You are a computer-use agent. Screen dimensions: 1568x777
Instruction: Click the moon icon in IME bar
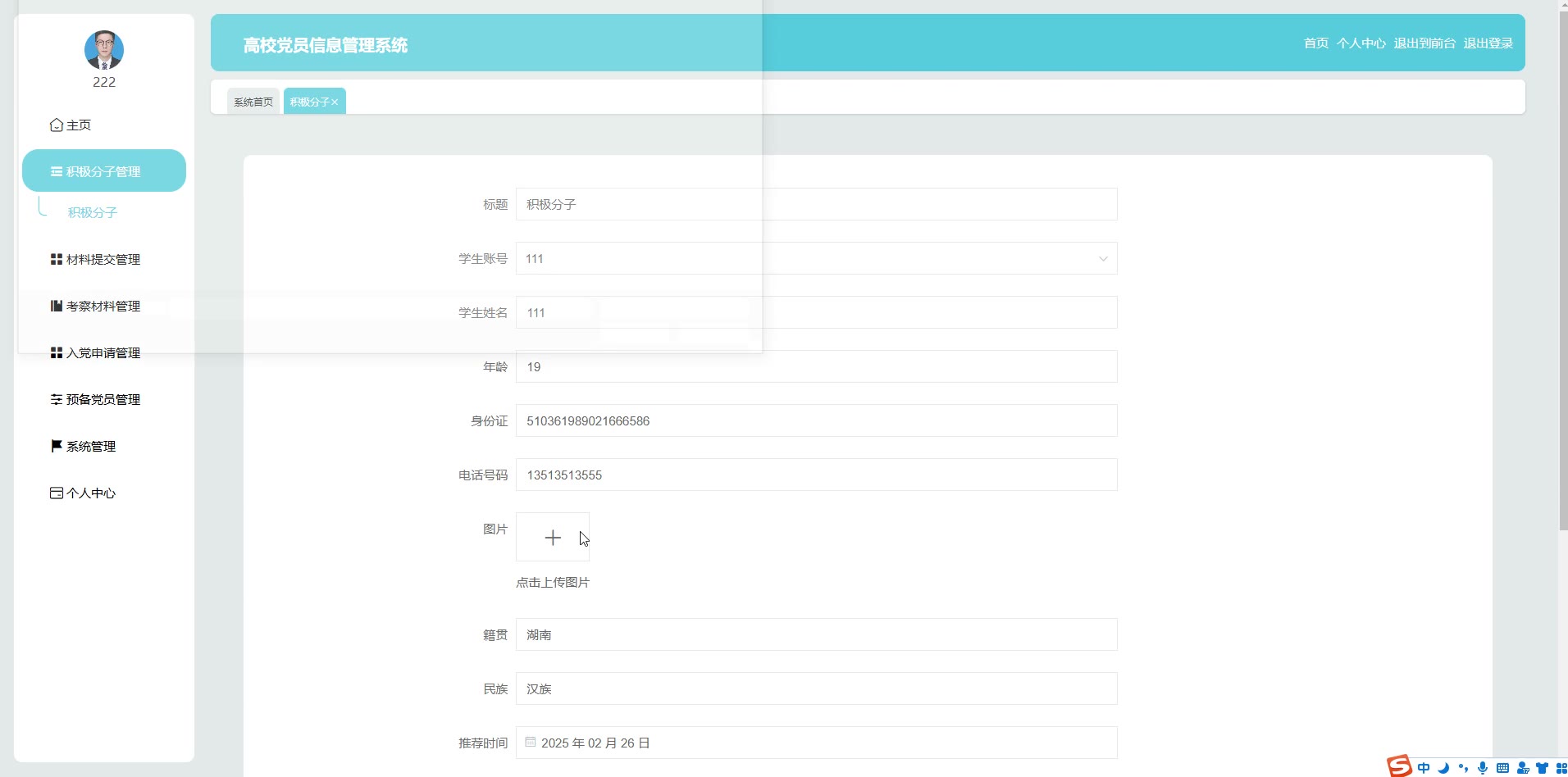click(1443, 768)
